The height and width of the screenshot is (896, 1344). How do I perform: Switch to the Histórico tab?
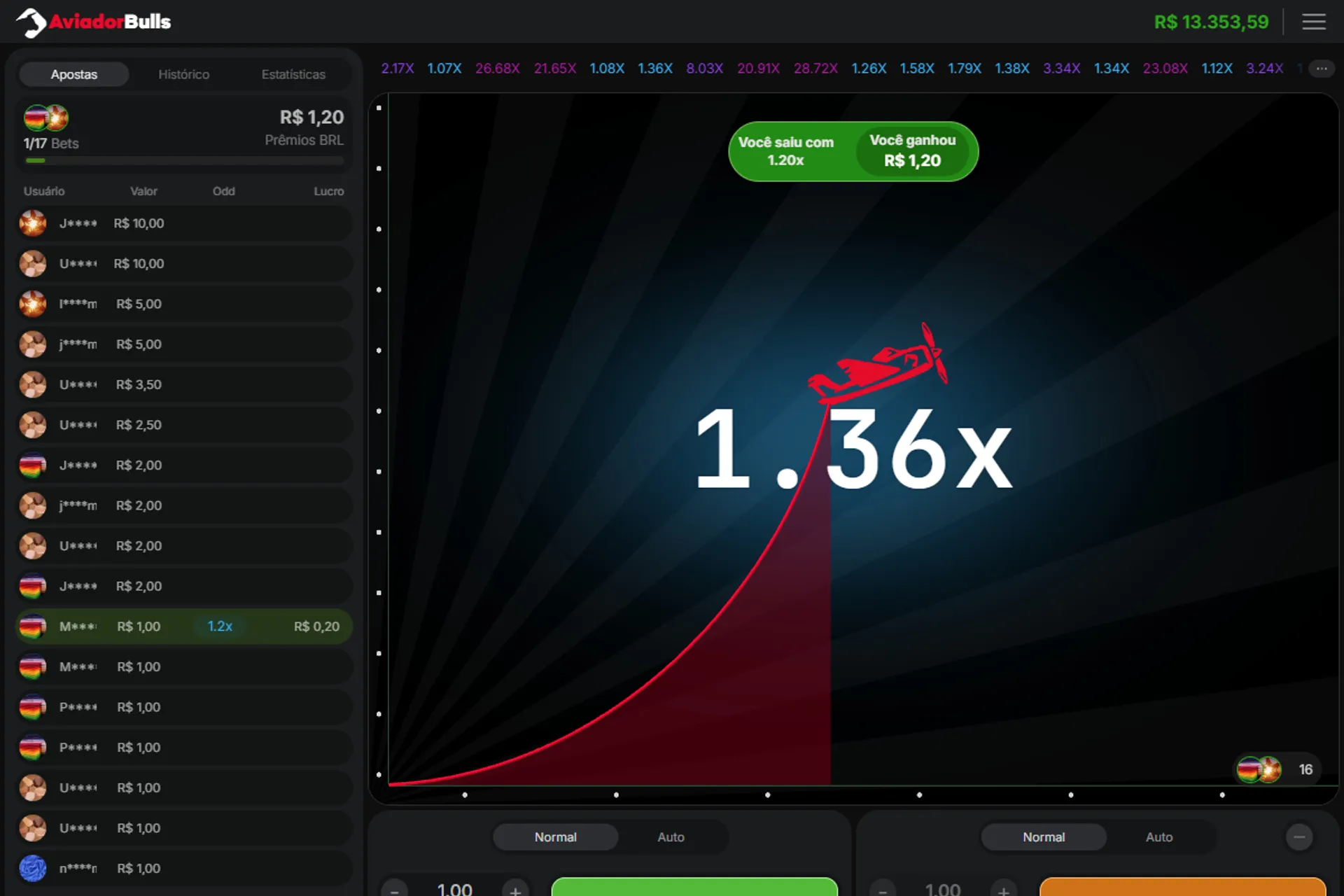click(184, 73)
